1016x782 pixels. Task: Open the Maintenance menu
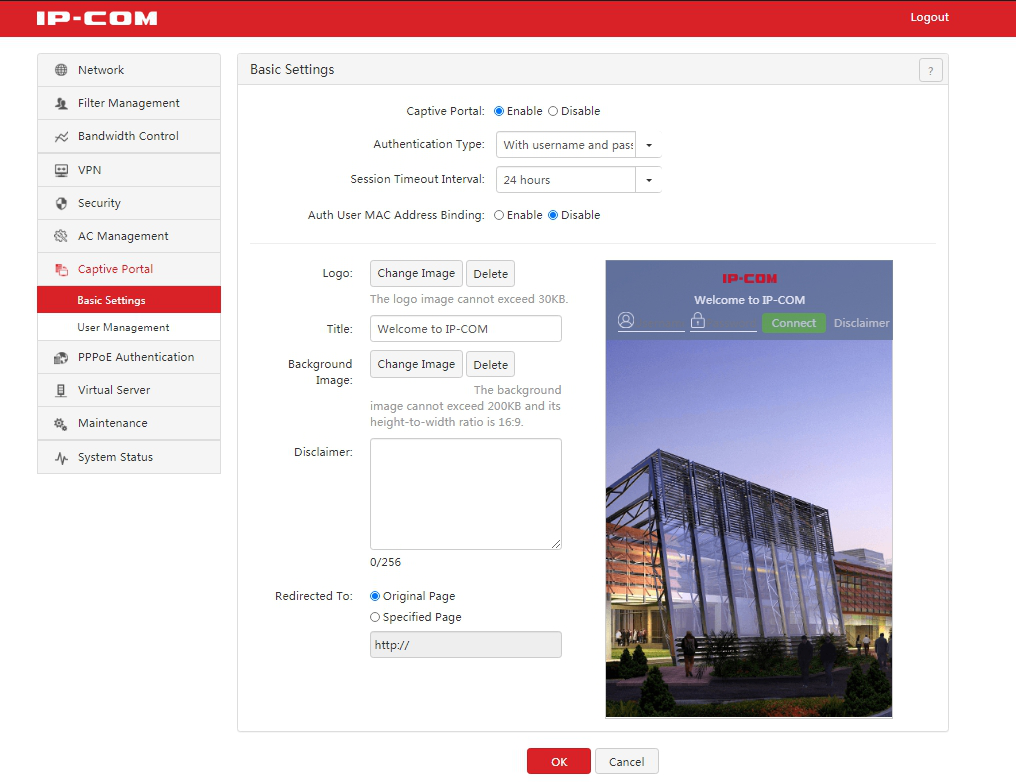coord(129,423)
